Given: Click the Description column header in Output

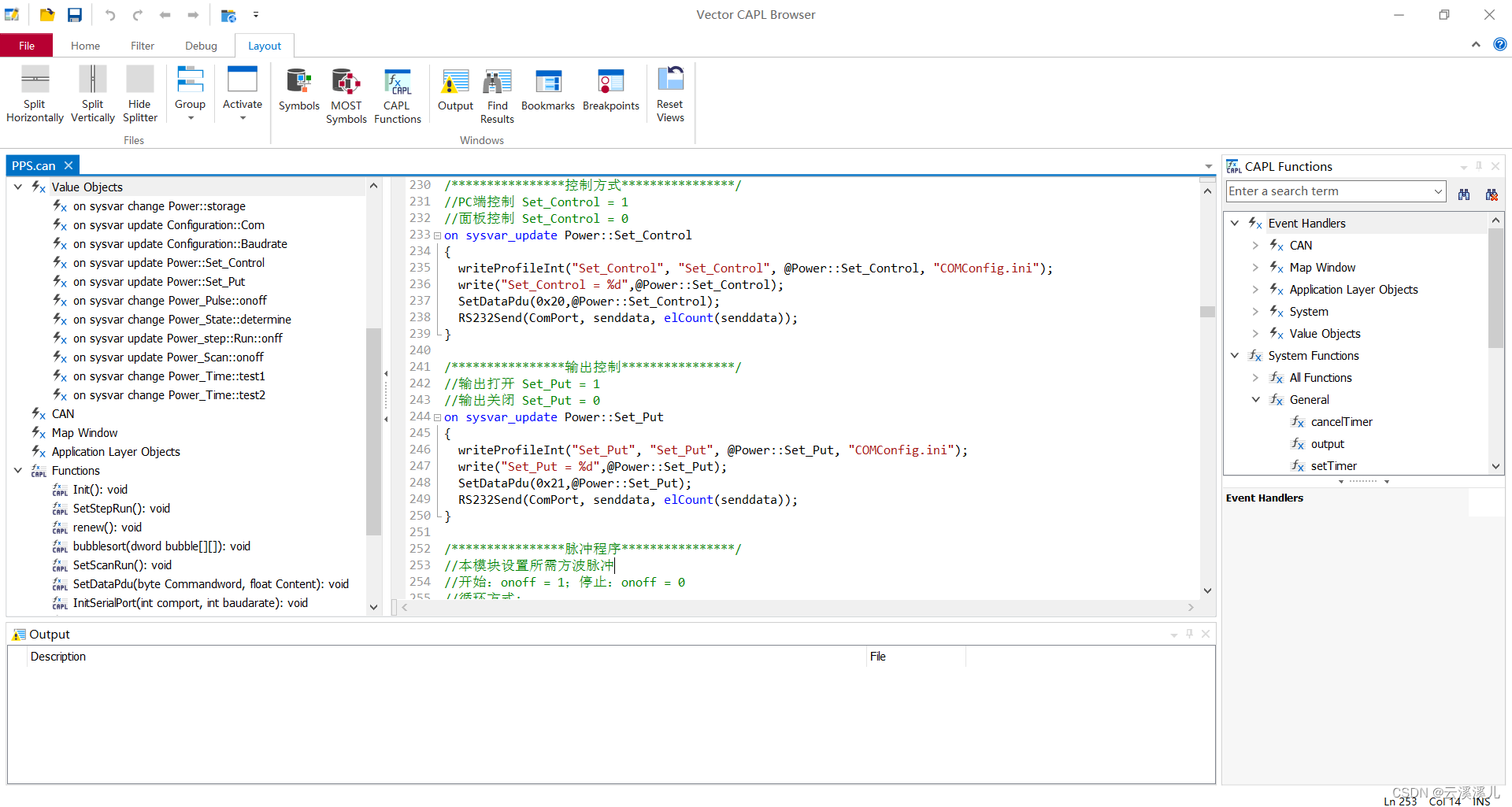Looking at the screenshot, I should pyautogui.click(x=58, y=657).
